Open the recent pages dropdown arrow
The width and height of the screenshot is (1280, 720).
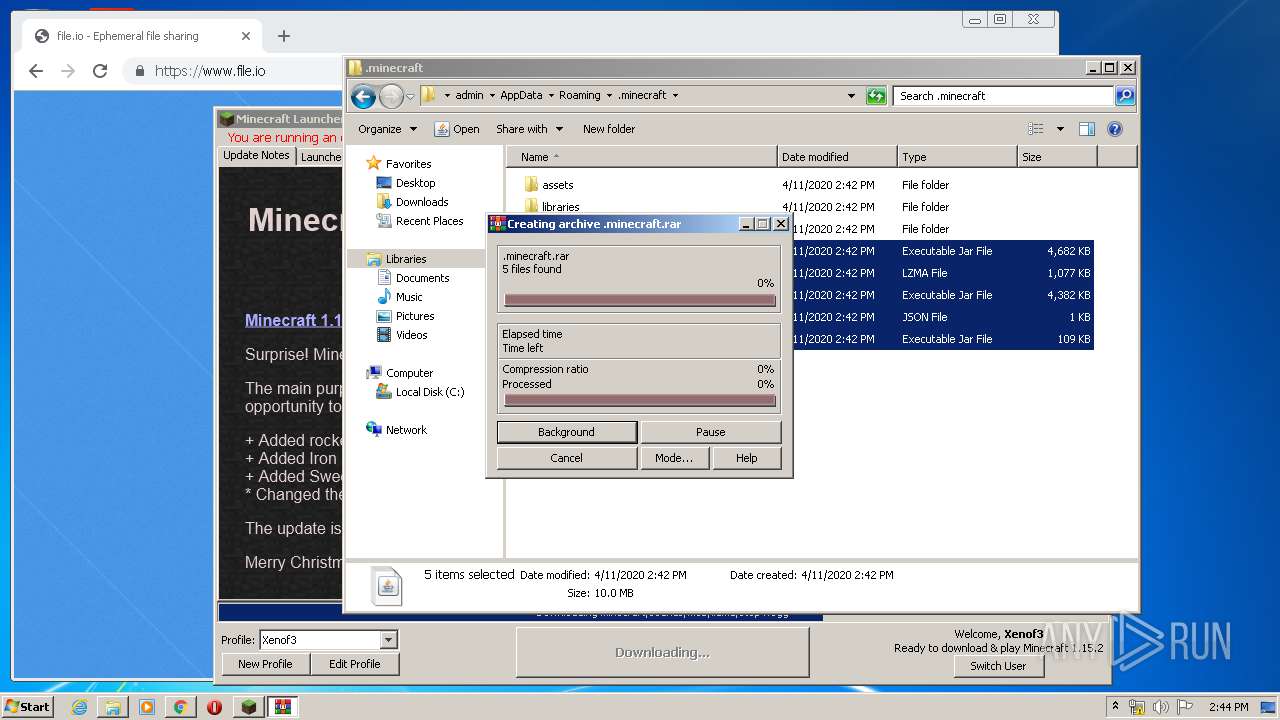click(x=410, y=97)
